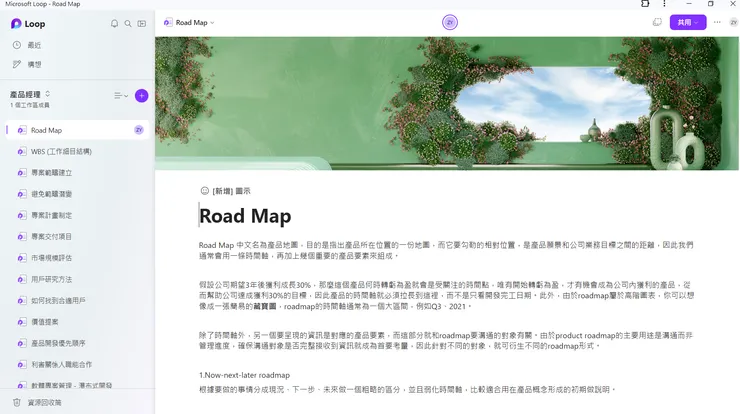Click the ZY avatar on Road Map row

pos(139,130)
